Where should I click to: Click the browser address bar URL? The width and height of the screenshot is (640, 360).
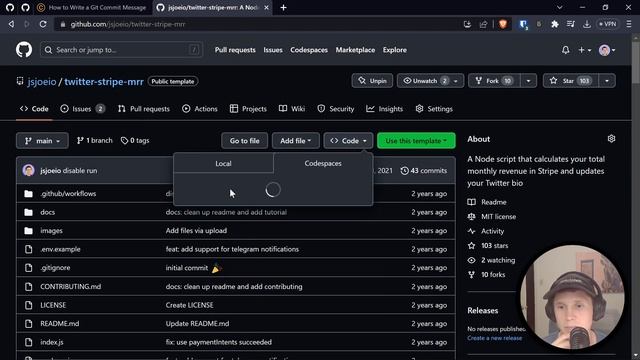[128, 24]
